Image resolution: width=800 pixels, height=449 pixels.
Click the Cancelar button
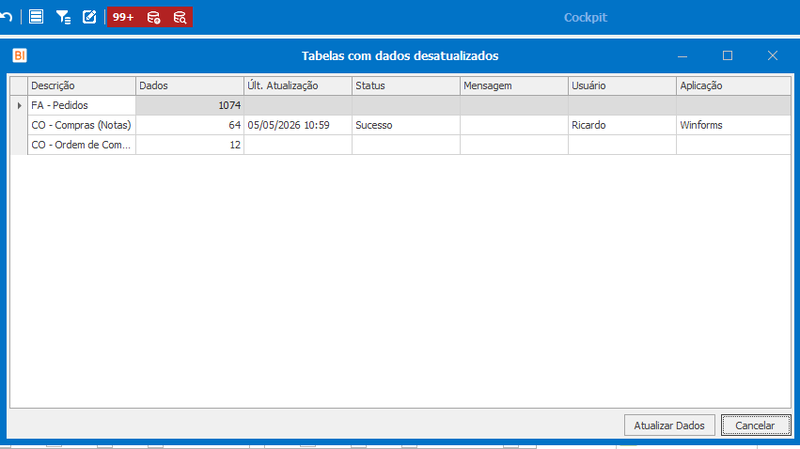coord(755,426)
